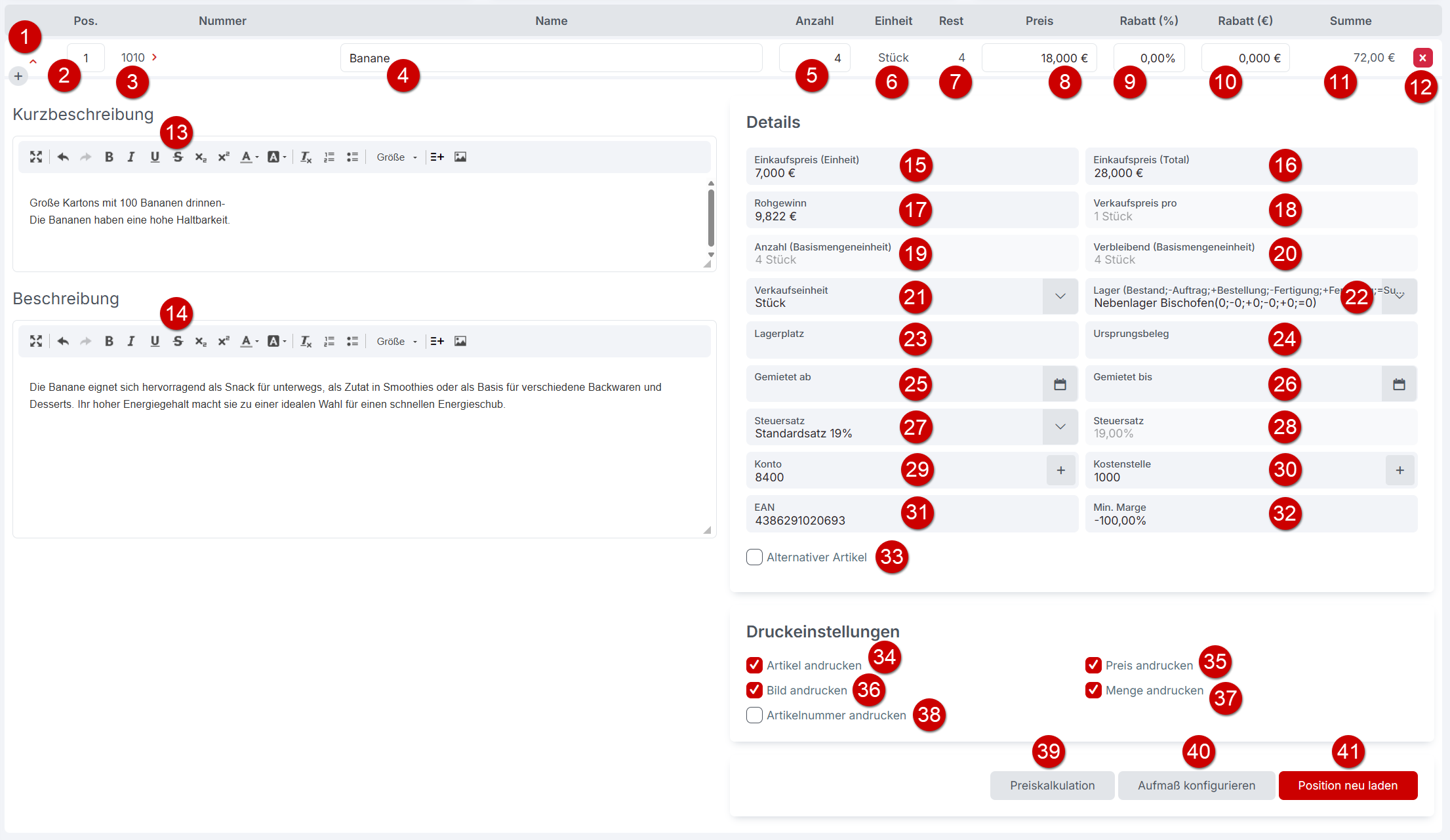Open the Verkaufseinheit dropdown
This screenshot has width=1450, height=840.
(x=1060, y=296)
